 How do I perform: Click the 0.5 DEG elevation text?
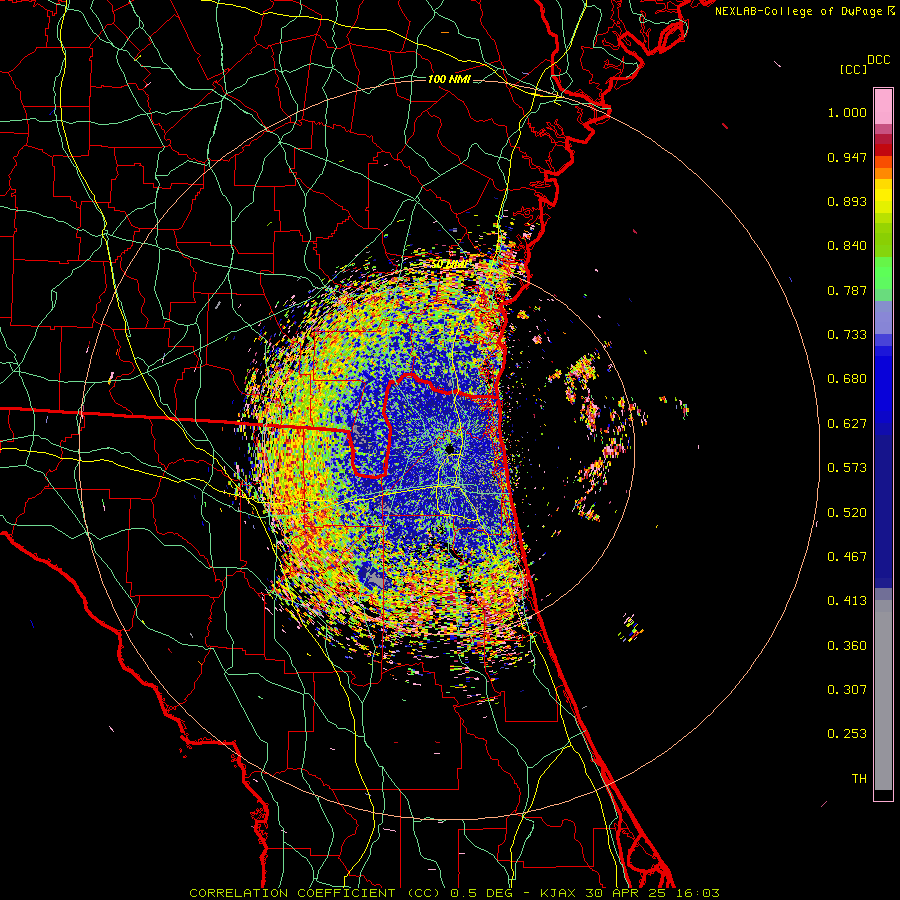[482, 893]
